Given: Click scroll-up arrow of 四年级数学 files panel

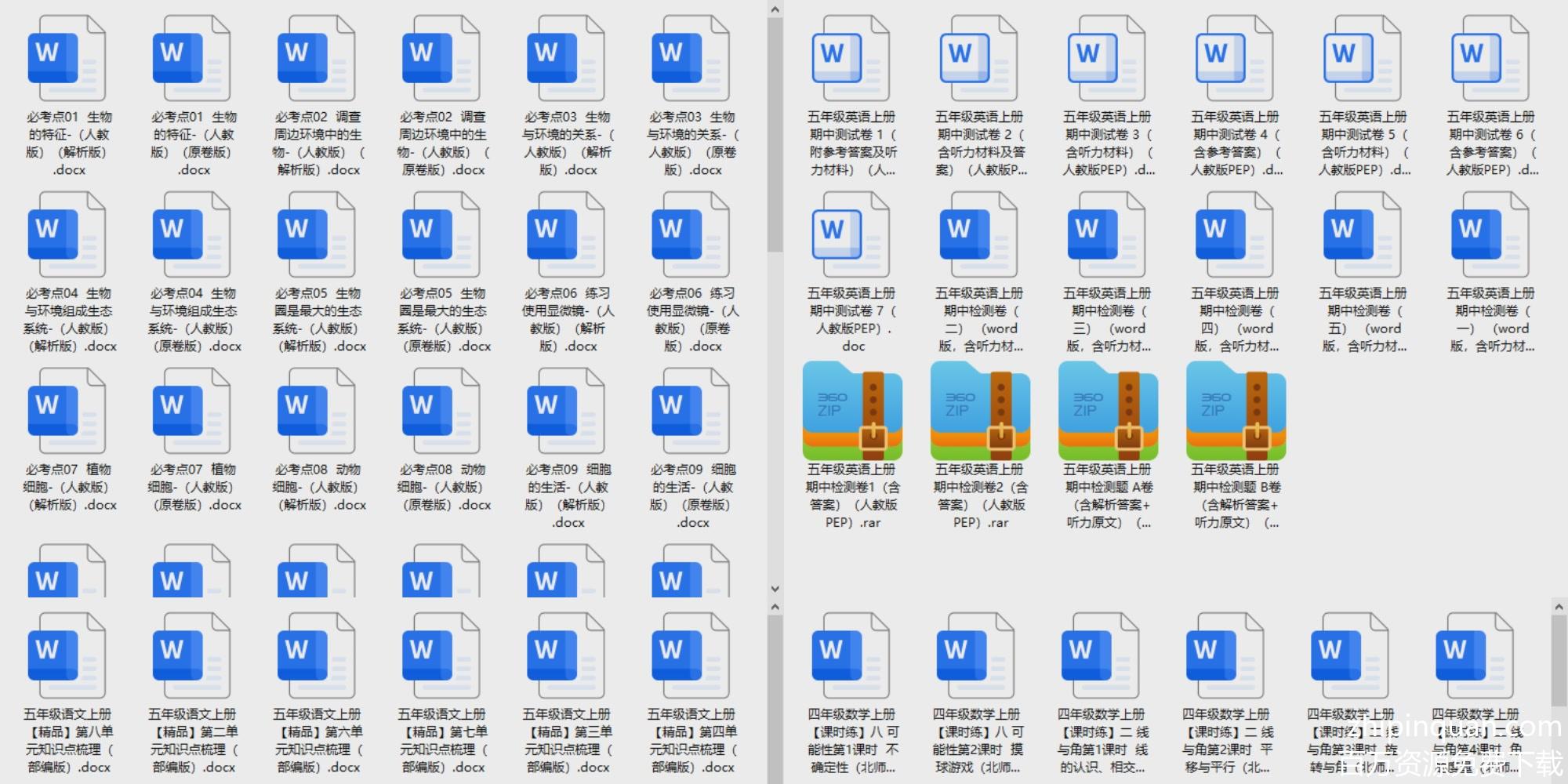Looking at the screenshot, I should tap(1559, 607).
